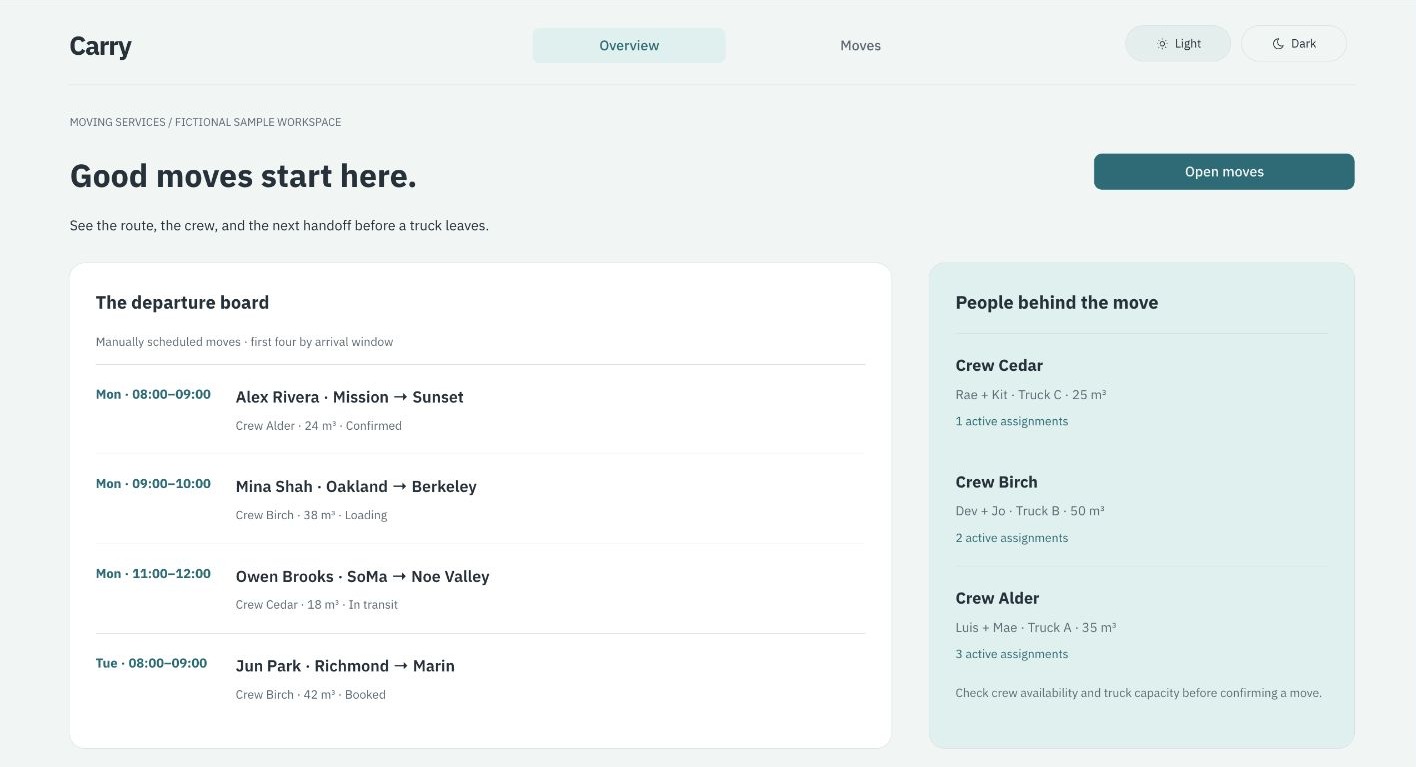Click the sun icon in Light button
Image resolution: width=1416 pixels, height=767 pixels.
tap(1162, 44)
